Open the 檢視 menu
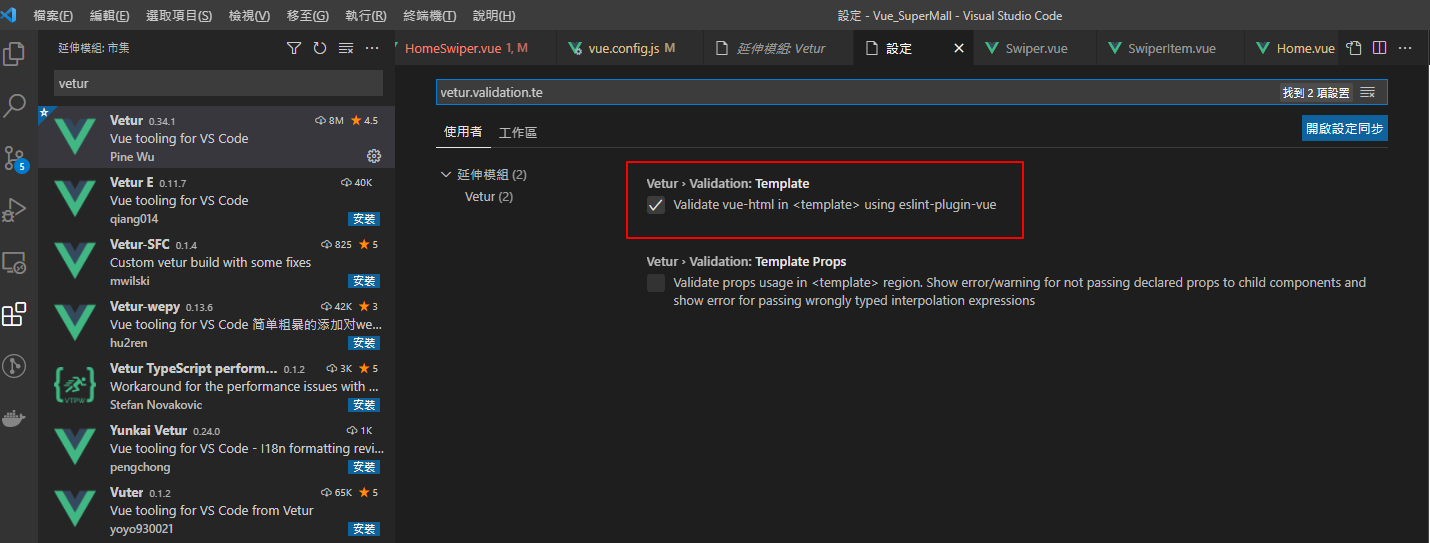 tap(248, 16)
